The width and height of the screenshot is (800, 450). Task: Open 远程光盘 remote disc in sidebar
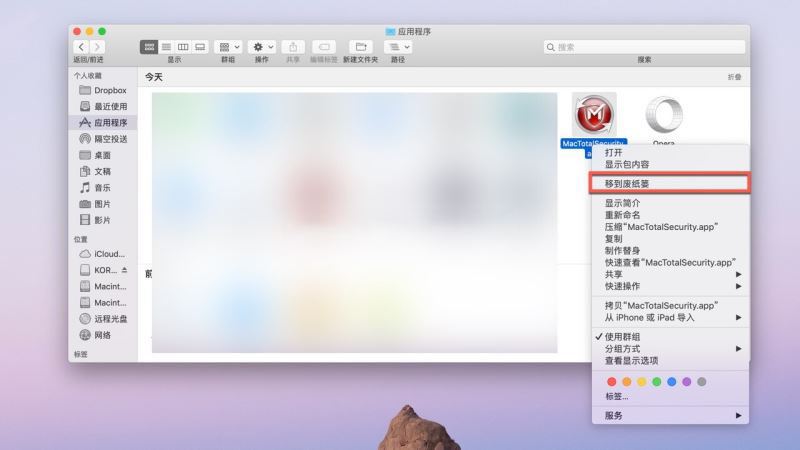pyautogui.click(x=103, y=319)
